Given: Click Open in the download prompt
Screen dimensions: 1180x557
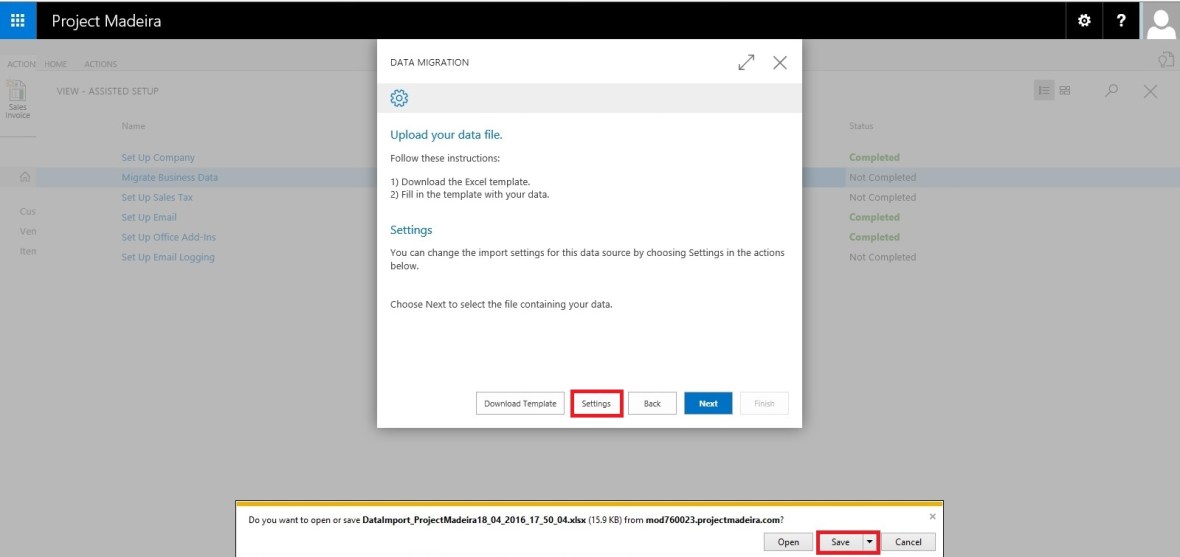Looking at the screenshot, I should pos(788,542).
